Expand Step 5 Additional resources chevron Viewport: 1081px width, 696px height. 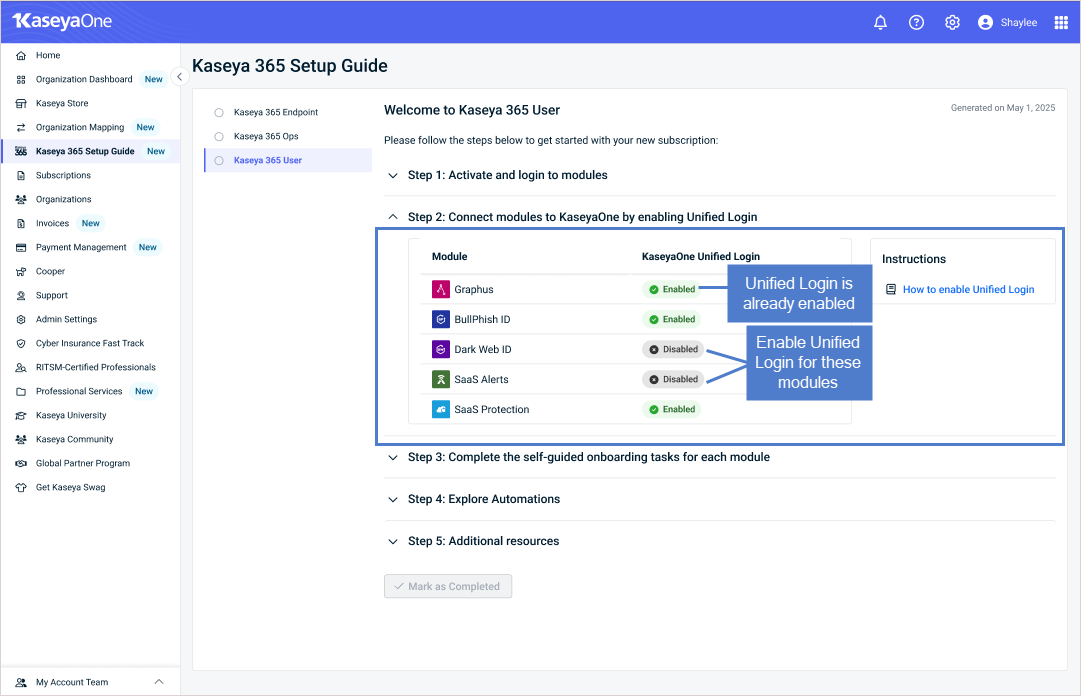[x=393, y=542]
